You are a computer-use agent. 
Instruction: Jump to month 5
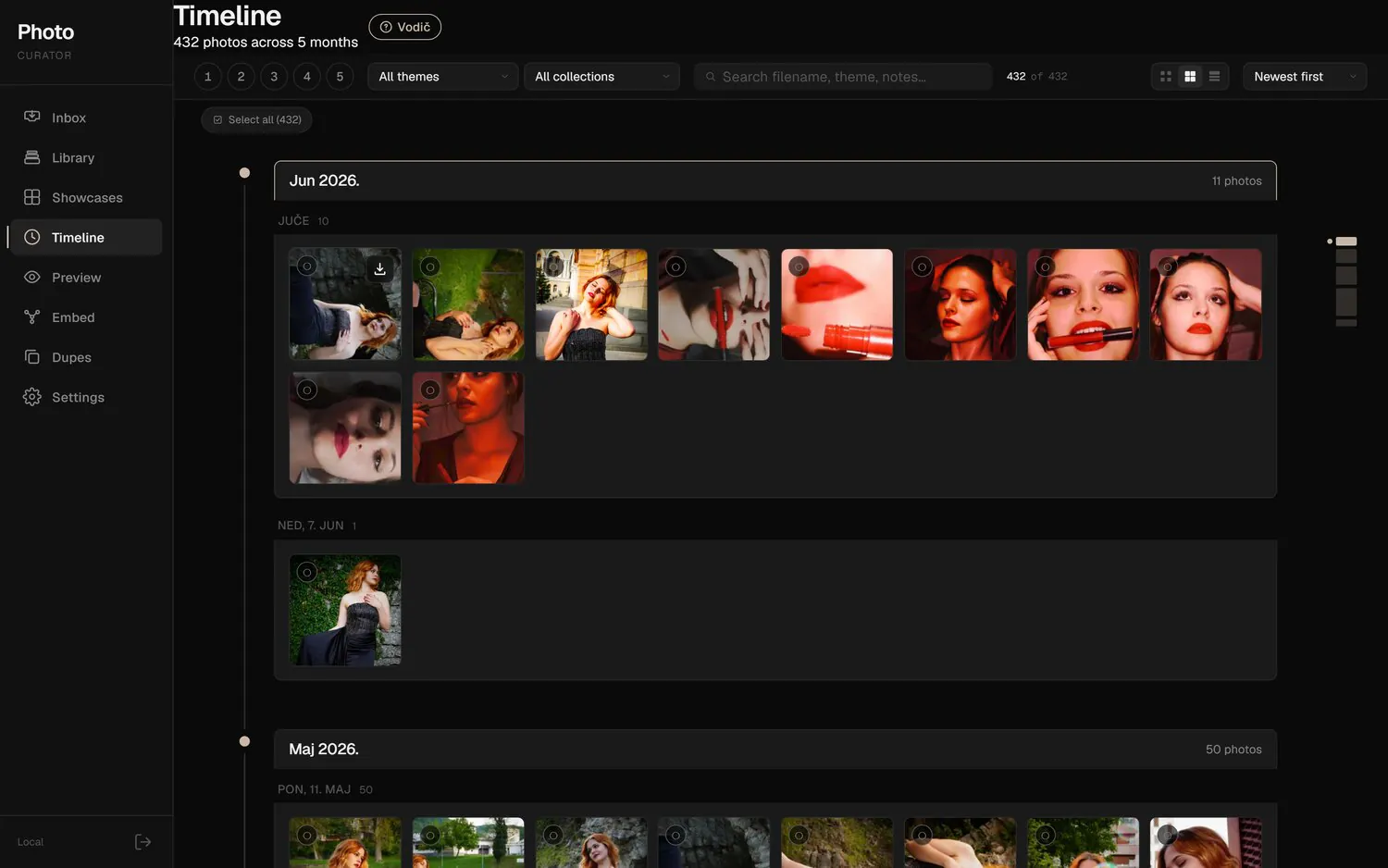[340, 77]
